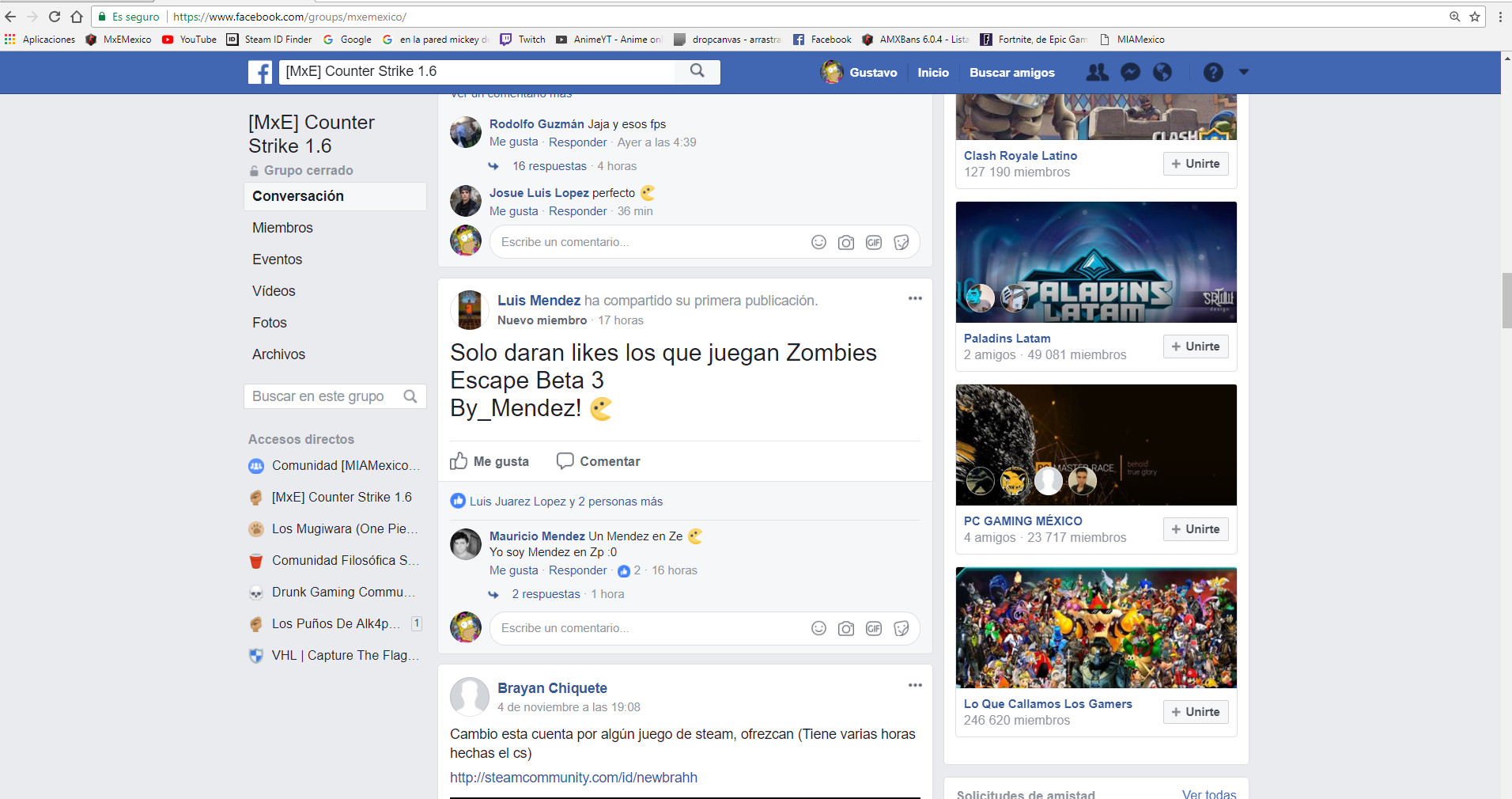
Task: Click the page vertical scrollbar thumb
Action: (x=1506, y=301)
